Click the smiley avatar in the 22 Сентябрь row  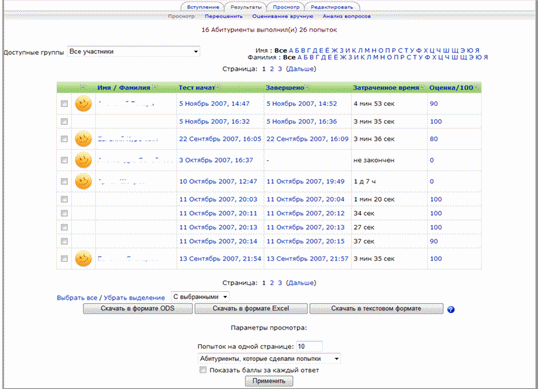point(83,139)
